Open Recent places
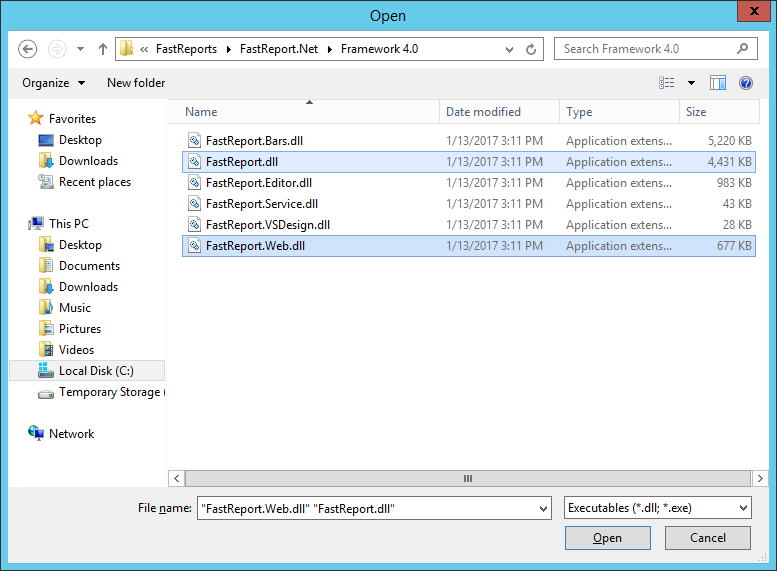777x571 pixels. coord(95,182)
